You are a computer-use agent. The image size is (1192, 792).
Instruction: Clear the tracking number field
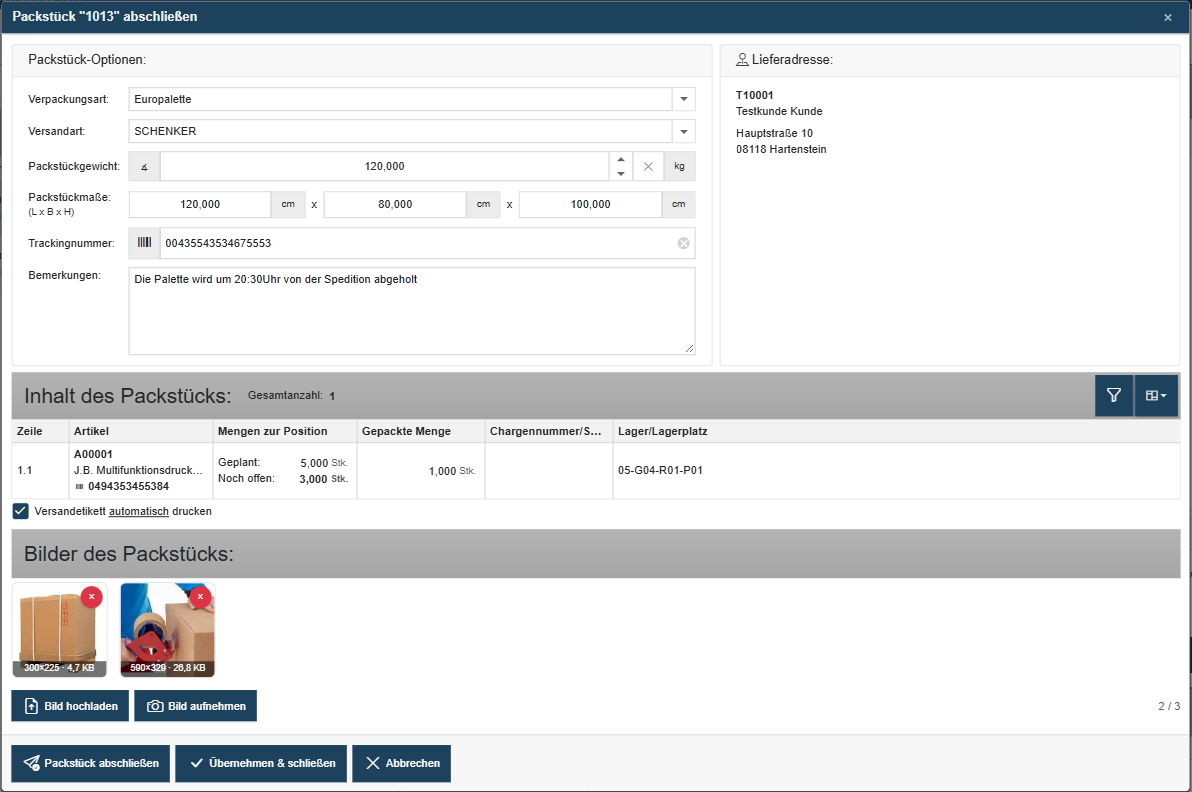[x=683, y=243]
